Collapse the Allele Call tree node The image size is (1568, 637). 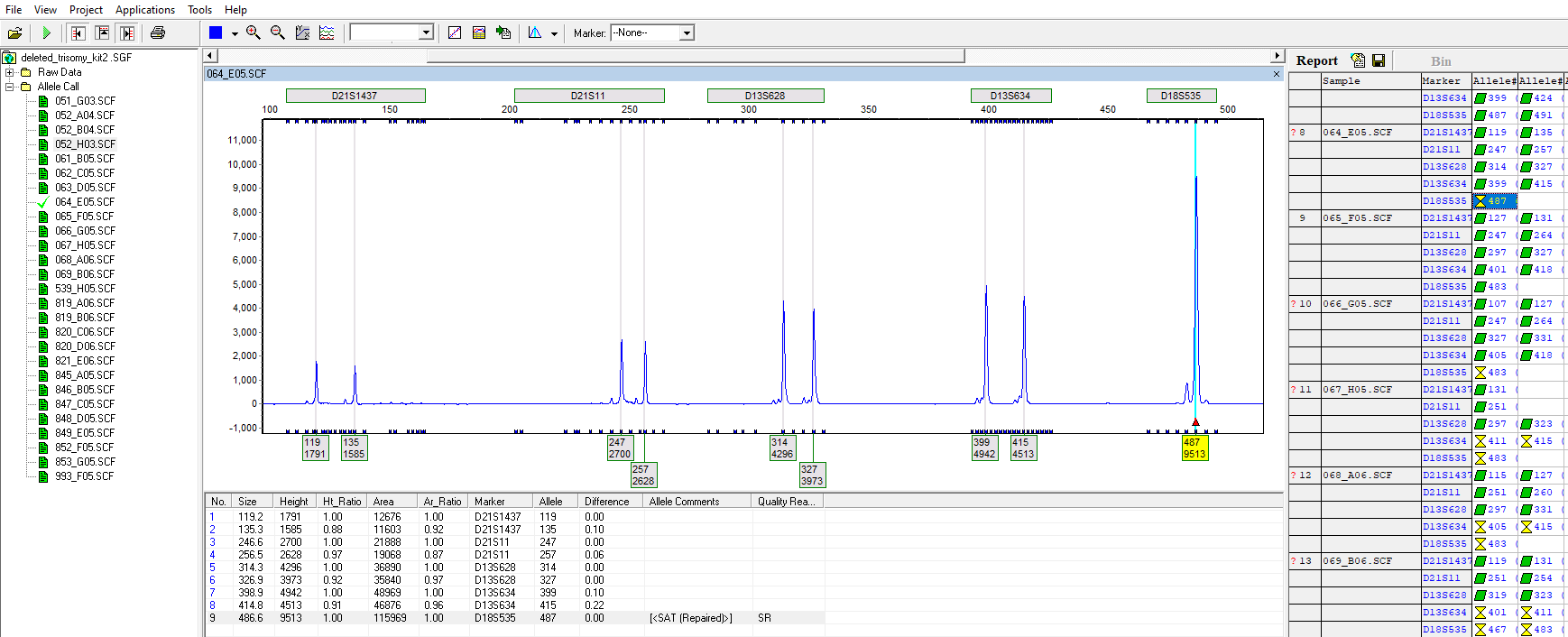[10, 87]
